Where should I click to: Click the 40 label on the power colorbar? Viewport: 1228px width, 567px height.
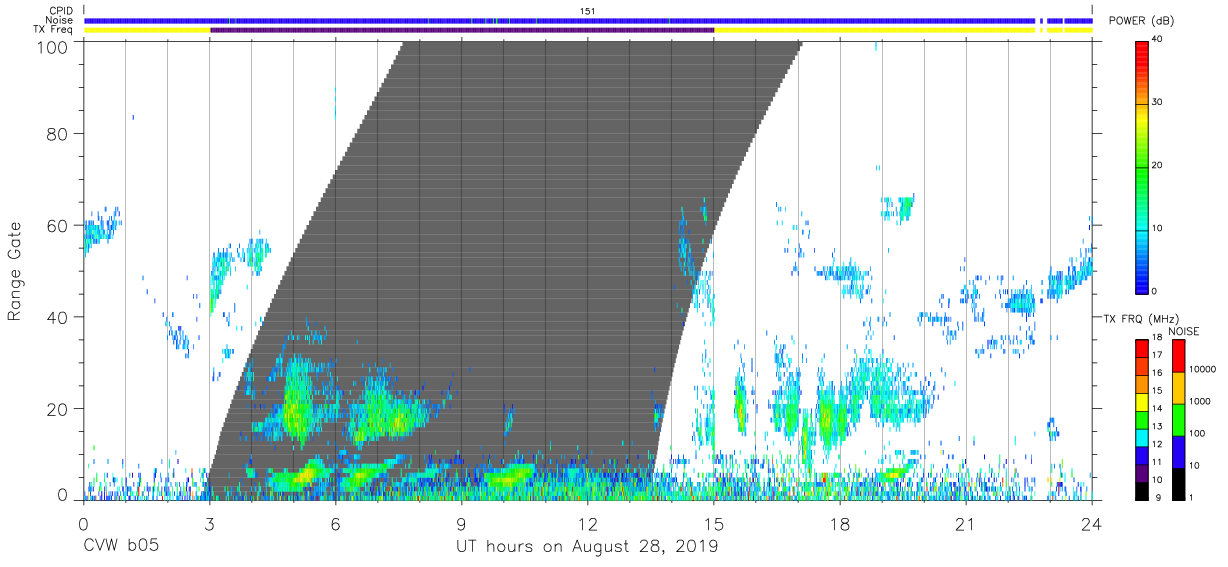pos(1158,40)
